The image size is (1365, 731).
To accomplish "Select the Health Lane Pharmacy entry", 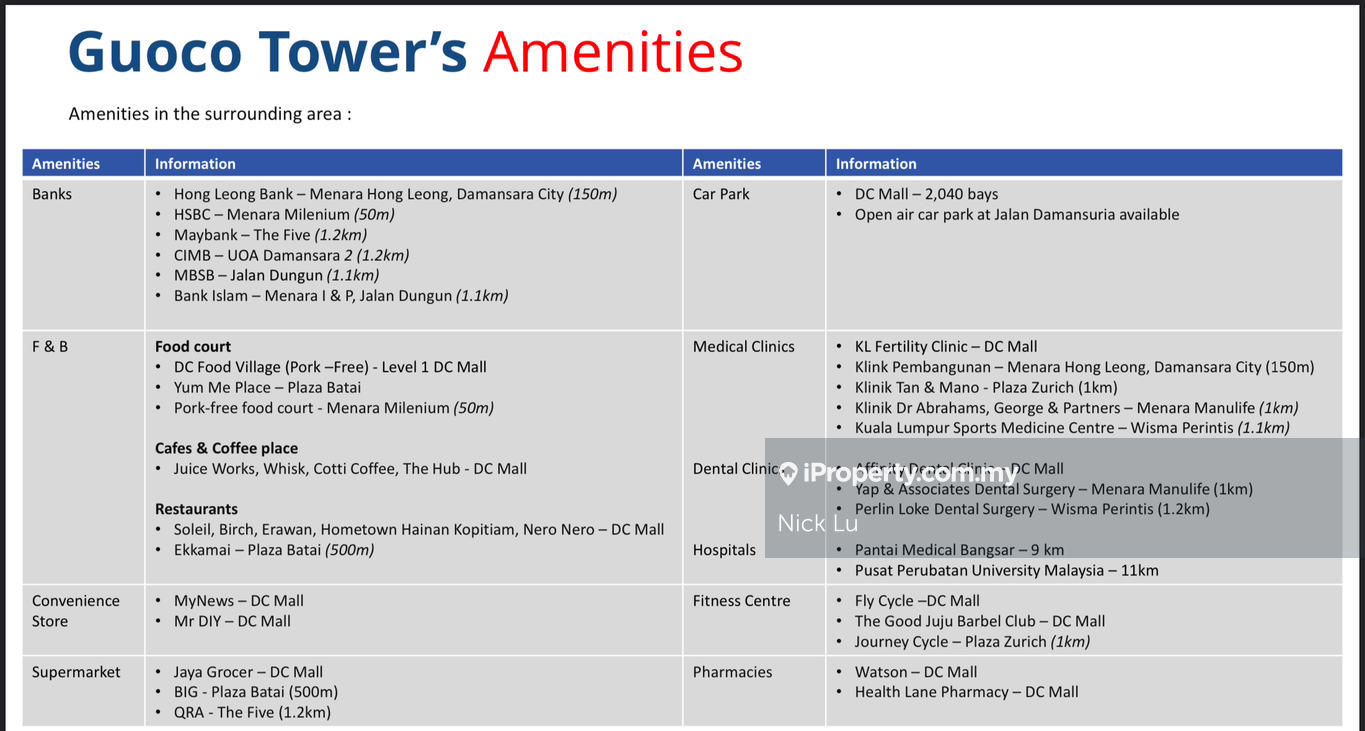I will point(965,692).
